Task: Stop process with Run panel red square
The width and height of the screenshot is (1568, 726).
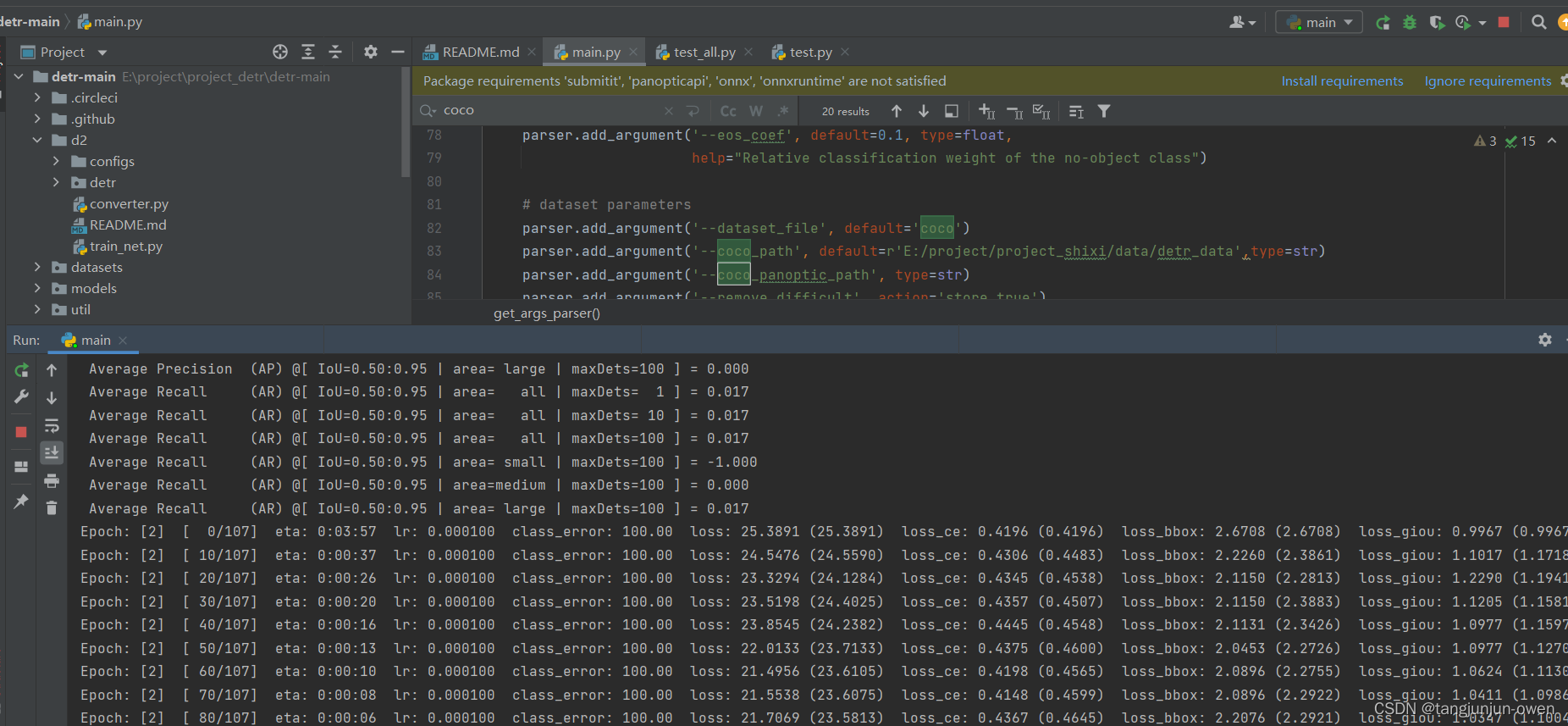Action: click(21, 432)
